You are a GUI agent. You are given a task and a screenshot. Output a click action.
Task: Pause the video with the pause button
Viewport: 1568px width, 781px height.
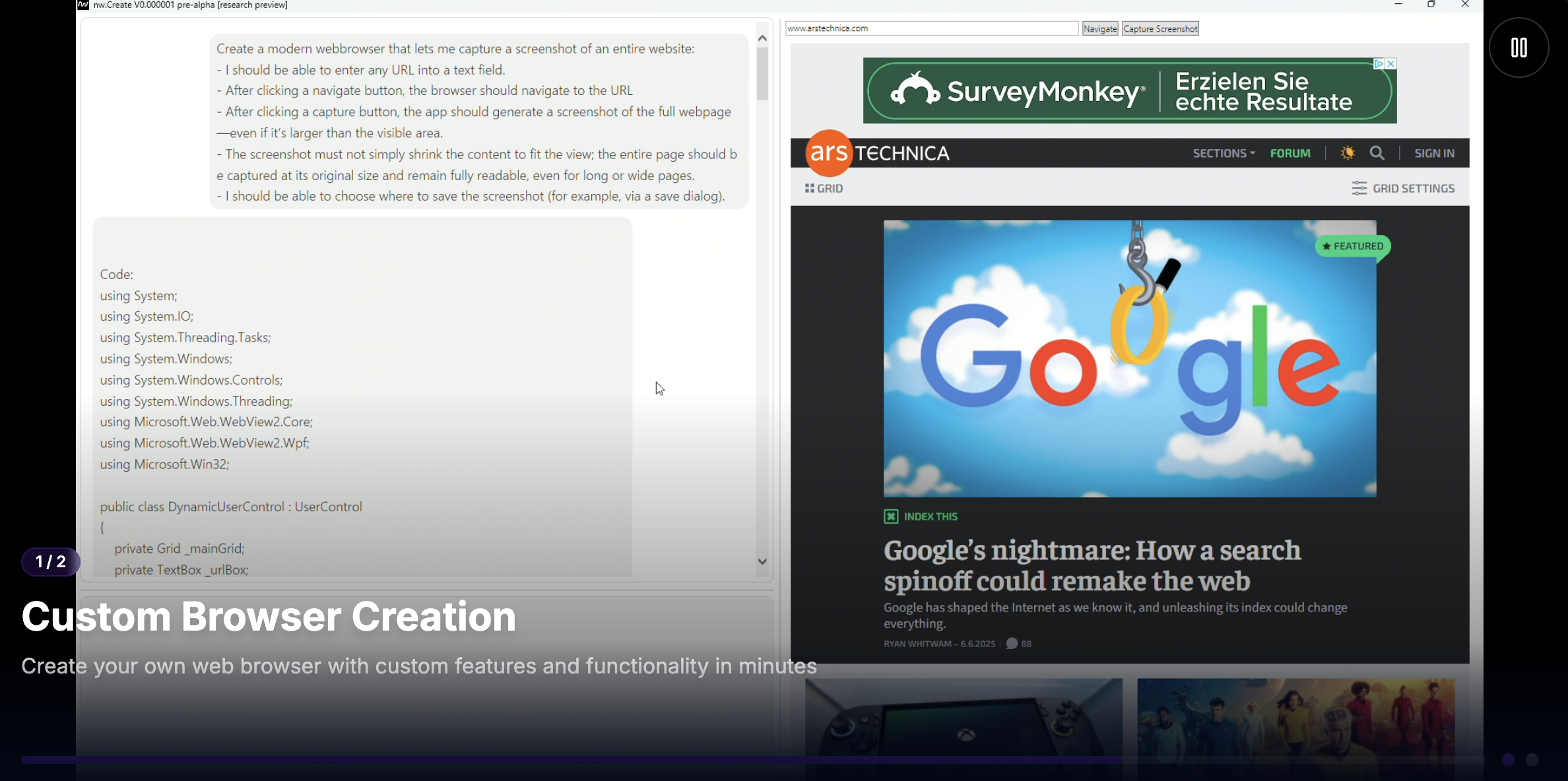1519,47
